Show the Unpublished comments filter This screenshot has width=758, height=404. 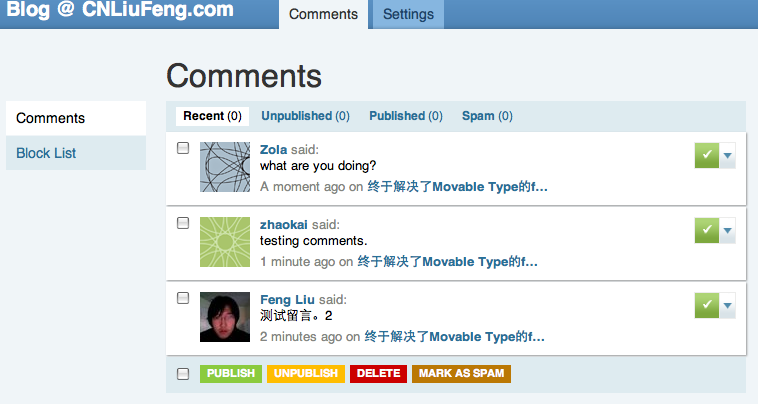[x=305, y=116]
